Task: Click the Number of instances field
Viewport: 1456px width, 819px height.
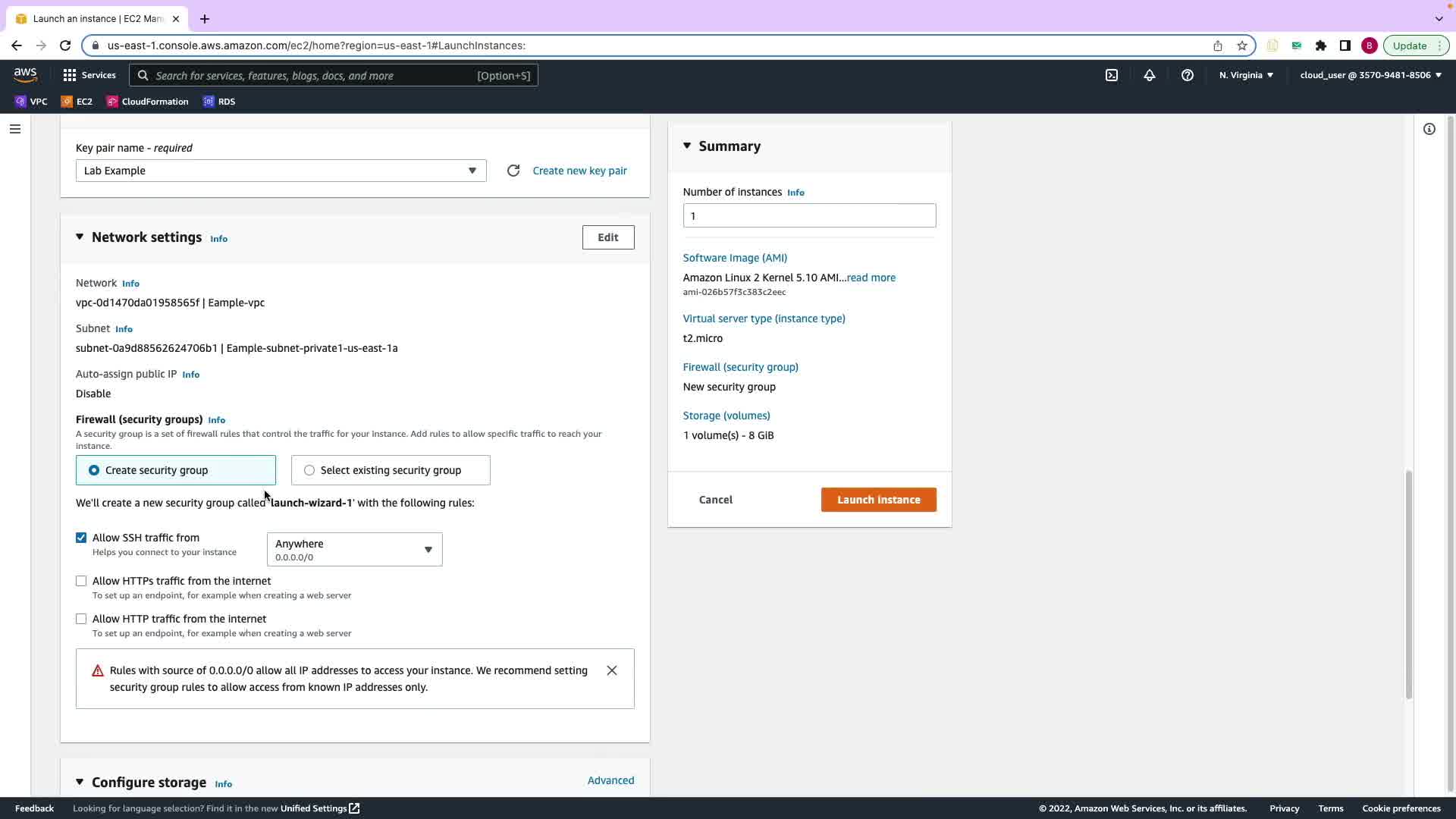Action: point(809,216)
